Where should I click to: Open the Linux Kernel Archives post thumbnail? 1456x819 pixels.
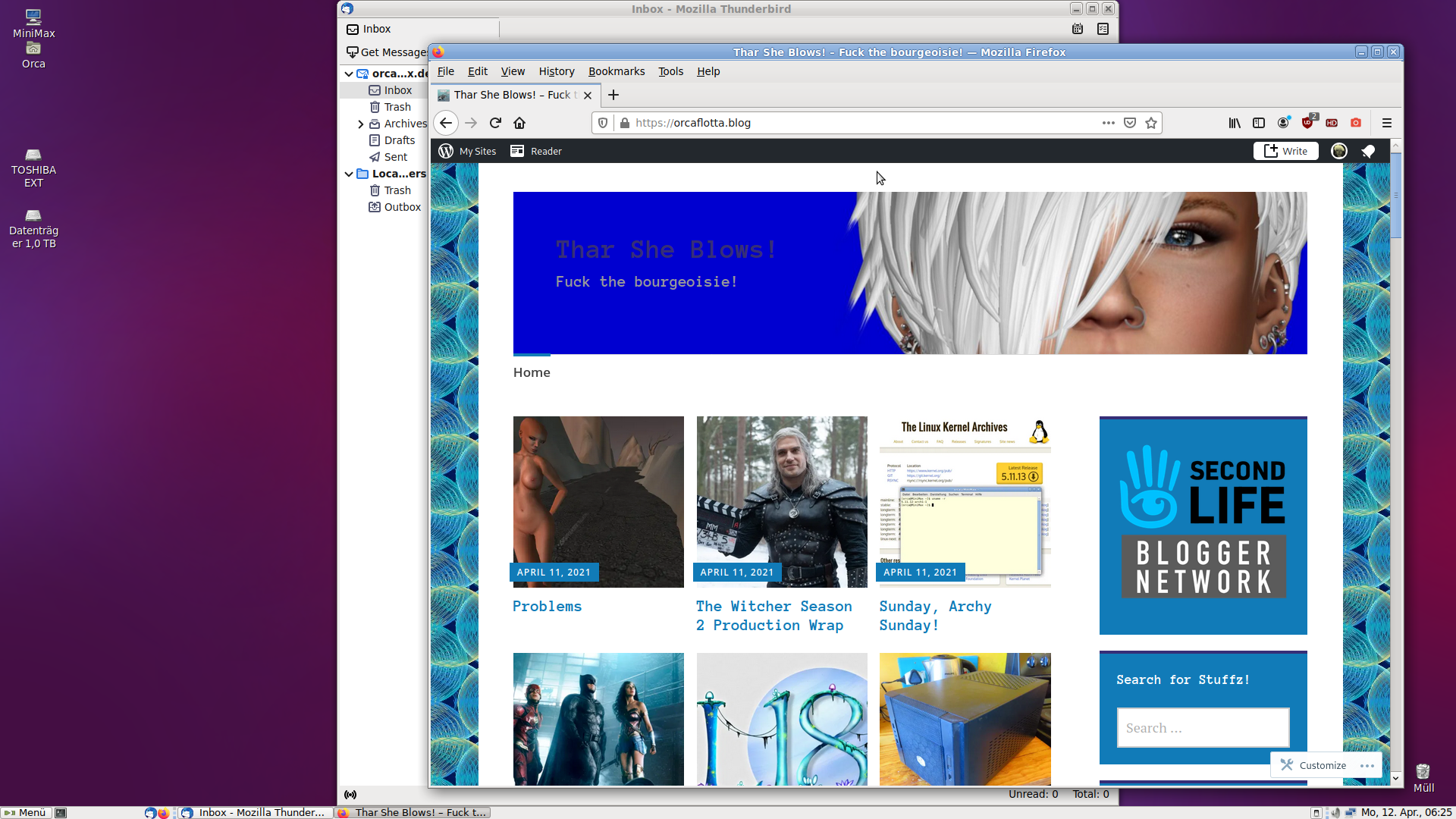click(x=965, y=501)
